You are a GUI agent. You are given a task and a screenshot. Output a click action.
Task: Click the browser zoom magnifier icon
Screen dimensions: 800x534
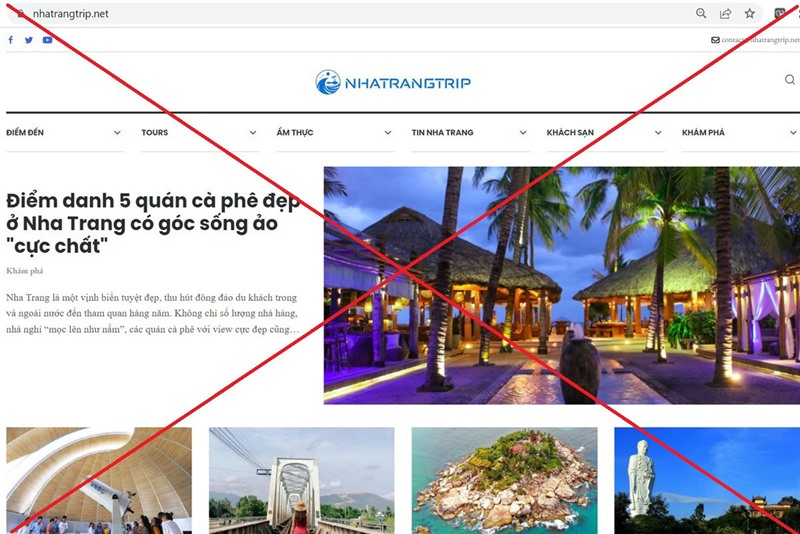[701, 14]
